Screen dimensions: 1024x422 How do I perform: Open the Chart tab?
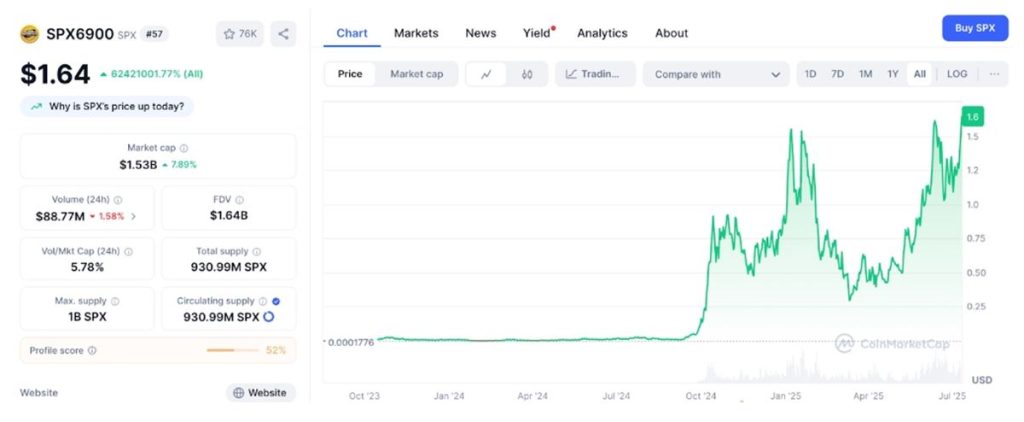(352, 33)
